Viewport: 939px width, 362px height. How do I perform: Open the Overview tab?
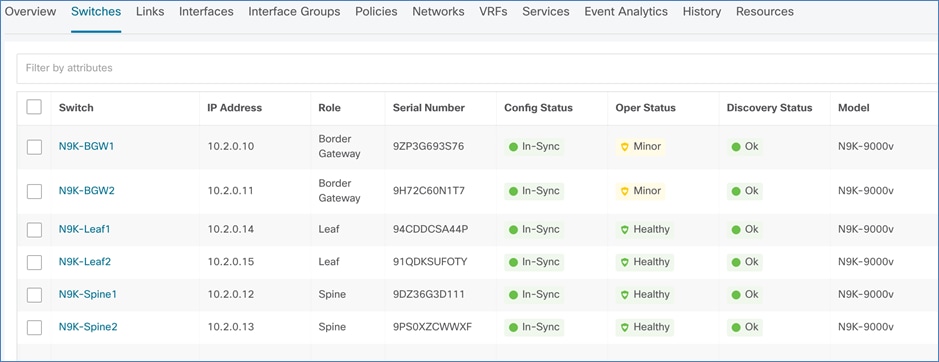point(31,11)
